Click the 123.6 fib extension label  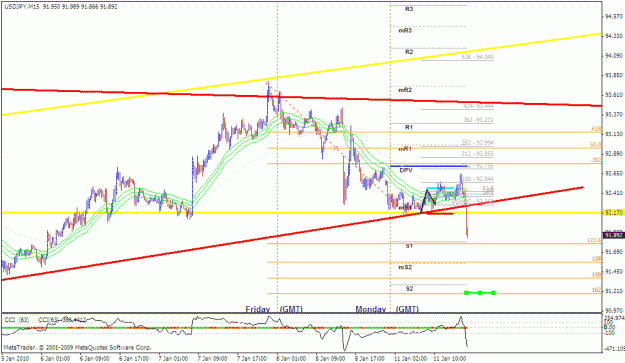tap(594, 240)
